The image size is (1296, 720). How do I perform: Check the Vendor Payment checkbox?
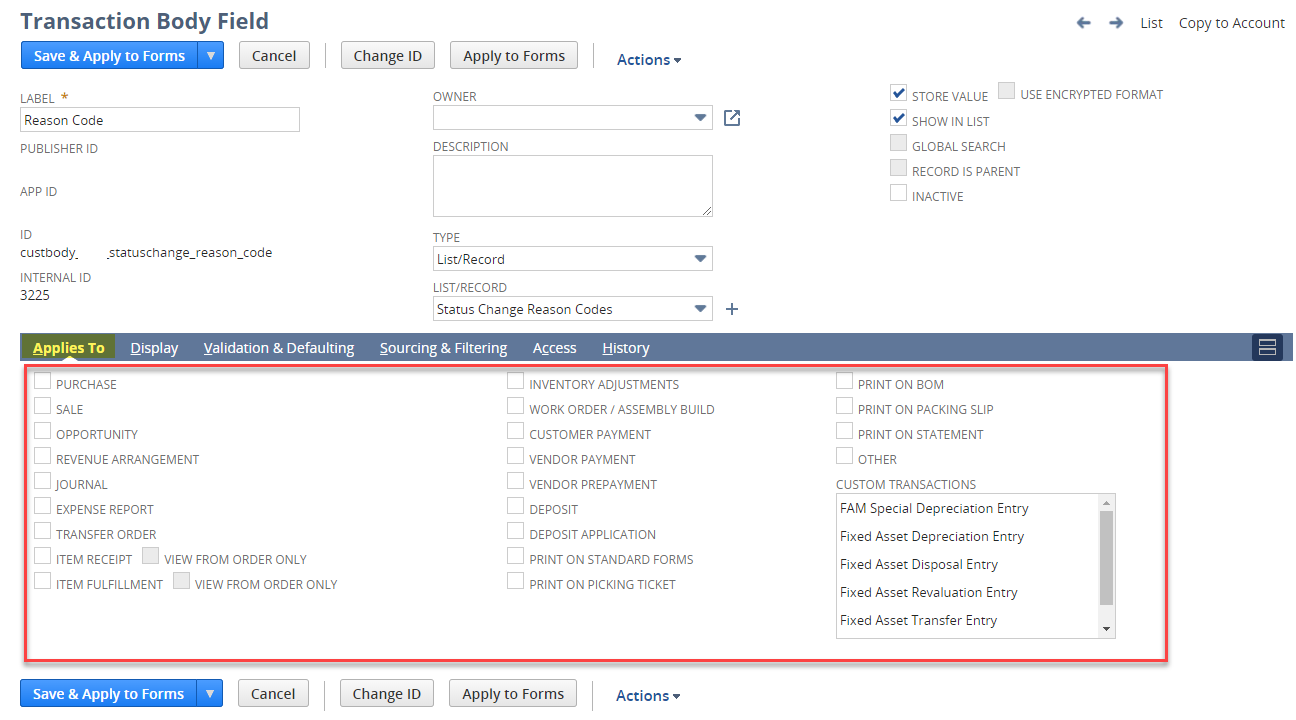tap(515, 456)
